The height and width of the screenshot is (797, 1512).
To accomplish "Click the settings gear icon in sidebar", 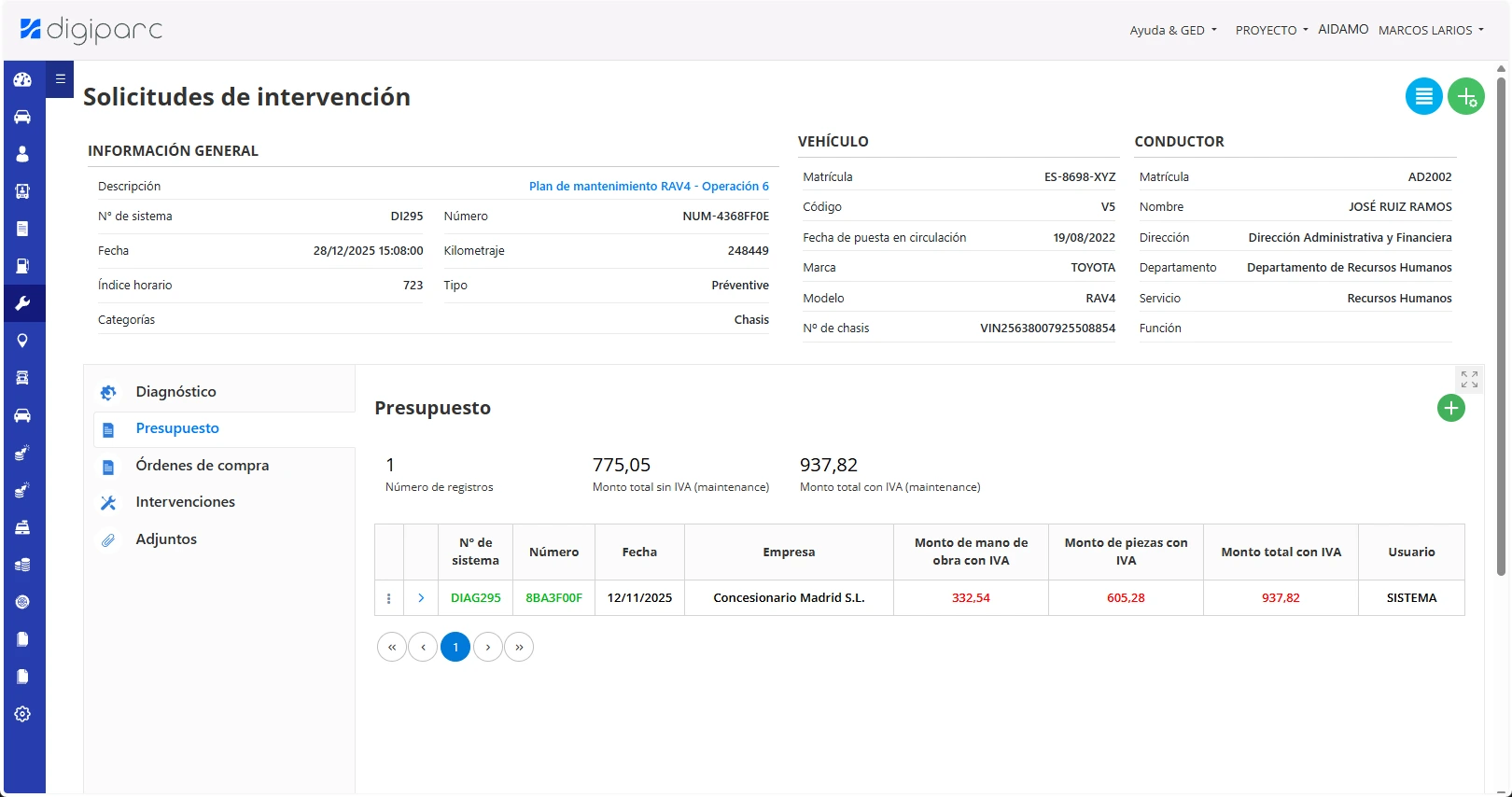I will 22,714.
